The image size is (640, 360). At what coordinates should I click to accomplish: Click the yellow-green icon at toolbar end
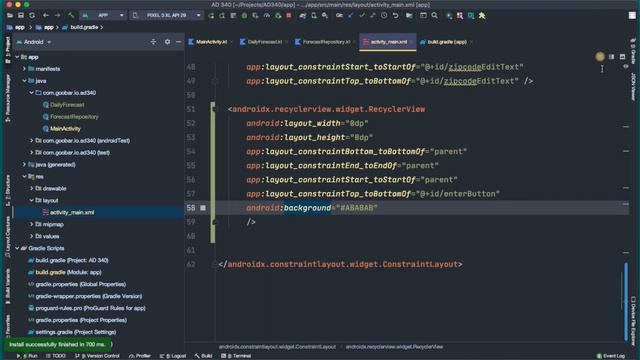point(482,16)
